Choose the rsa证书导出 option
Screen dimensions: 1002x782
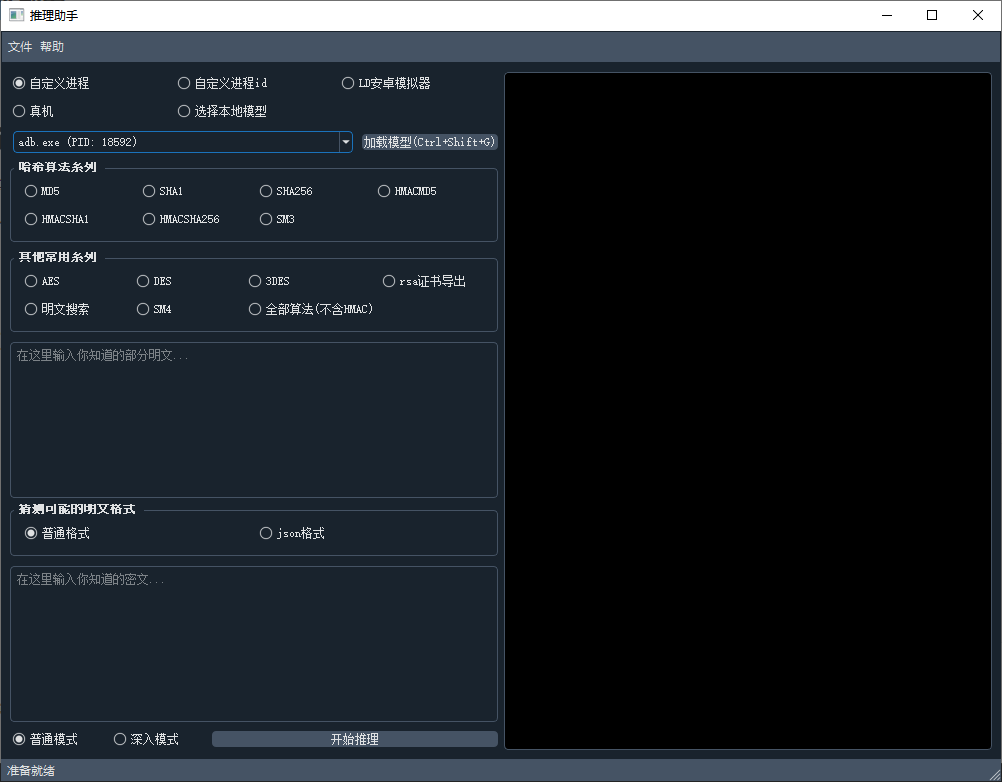[x=424, y=281]
